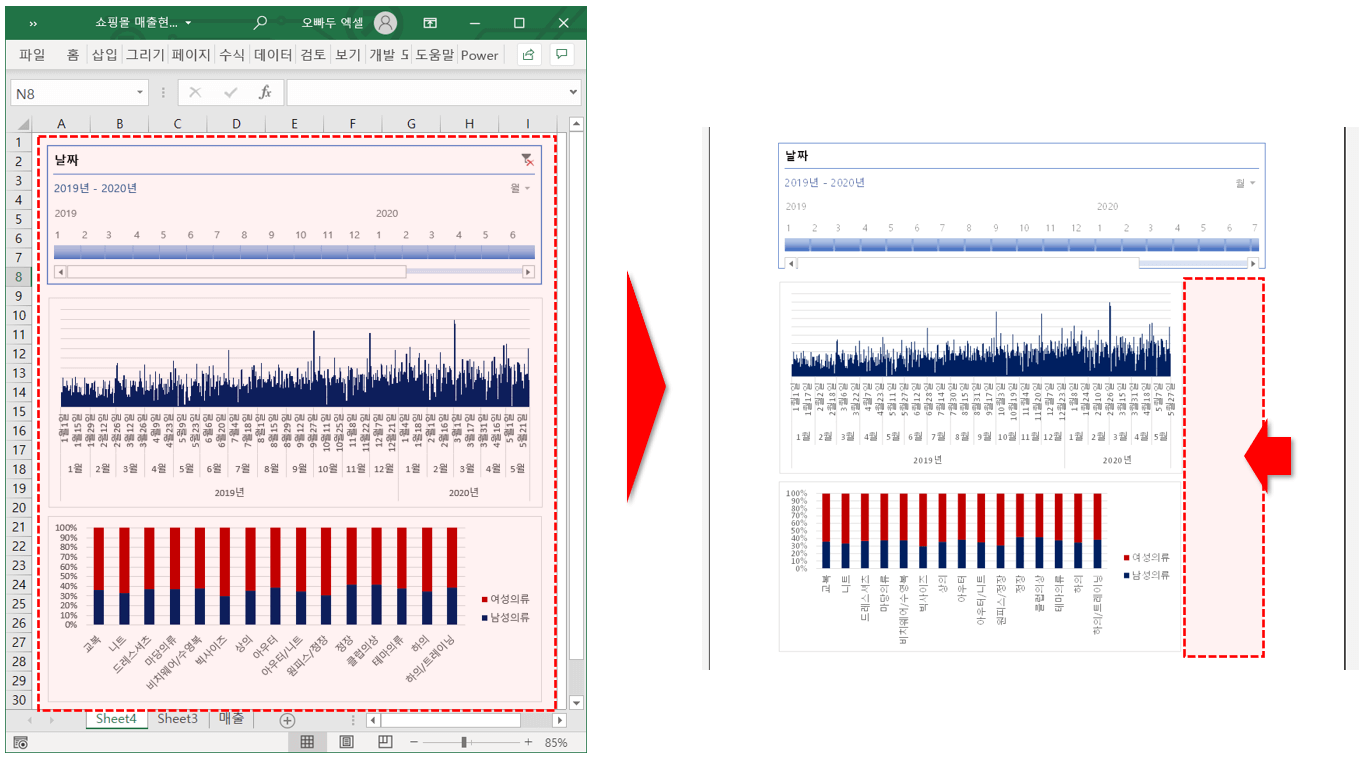
Task: Open the 삽입 ribbon tab
Action: pos(104,55)
